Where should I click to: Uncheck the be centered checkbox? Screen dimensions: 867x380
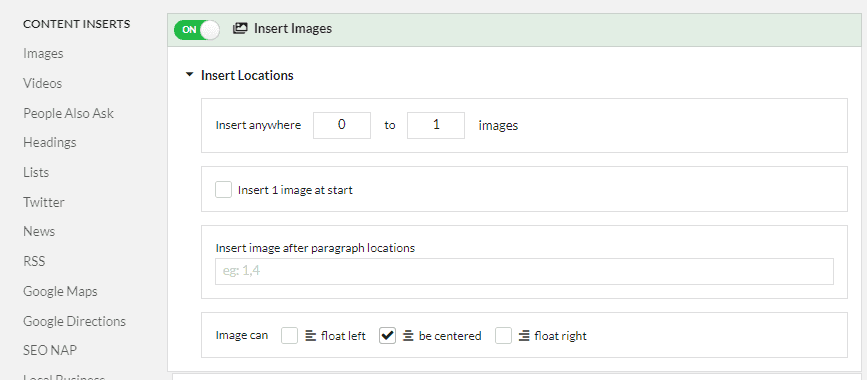(x=388, y=336)
